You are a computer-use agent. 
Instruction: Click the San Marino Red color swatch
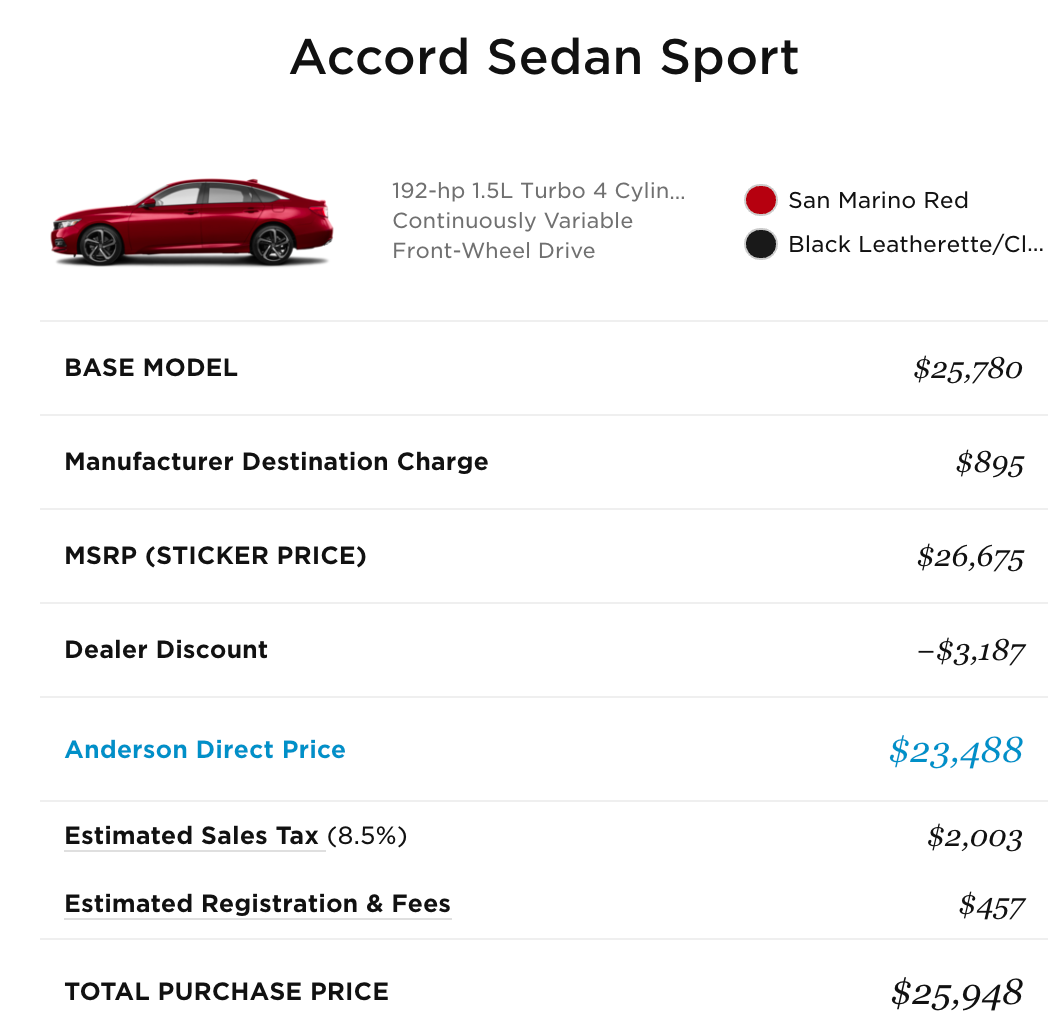click(760, 200)
